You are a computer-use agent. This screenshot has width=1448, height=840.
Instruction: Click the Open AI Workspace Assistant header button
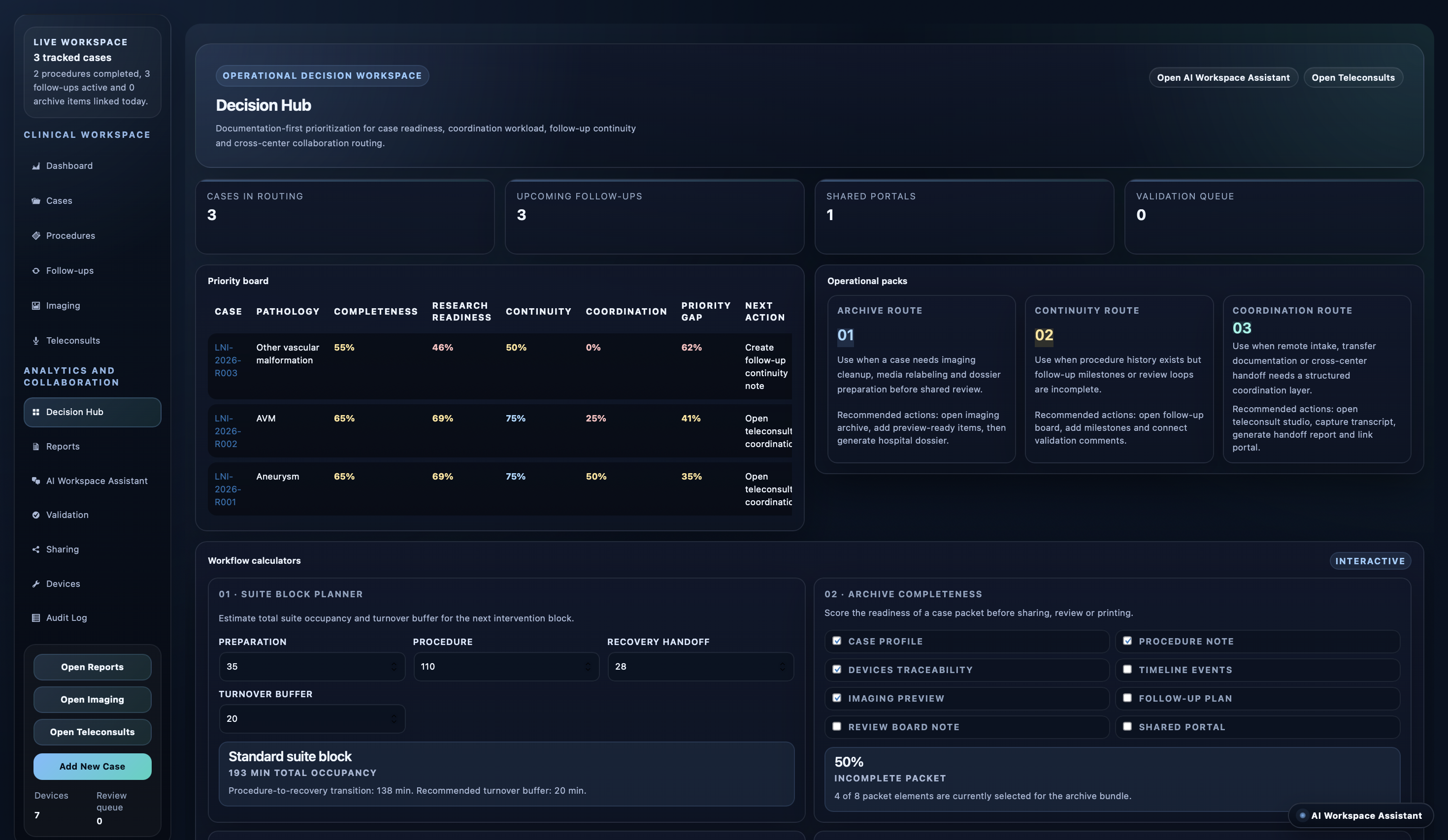pyautogui.click(x=1223, y=78)
